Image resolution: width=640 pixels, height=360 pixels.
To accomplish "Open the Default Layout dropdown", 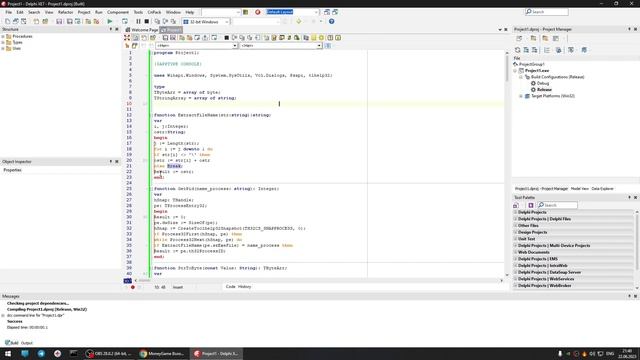I will pyautogui.click(x=316, y=12).
